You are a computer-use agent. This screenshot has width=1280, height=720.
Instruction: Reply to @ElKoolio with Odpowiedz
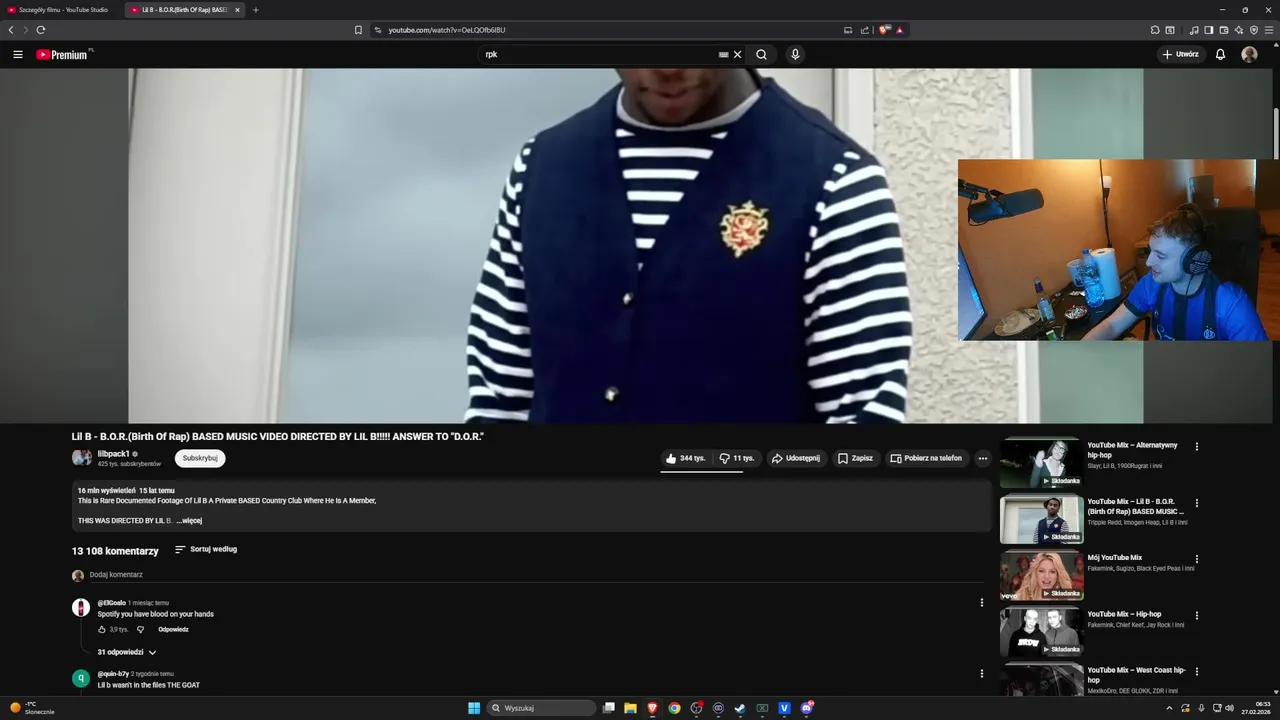pos(173,630)
